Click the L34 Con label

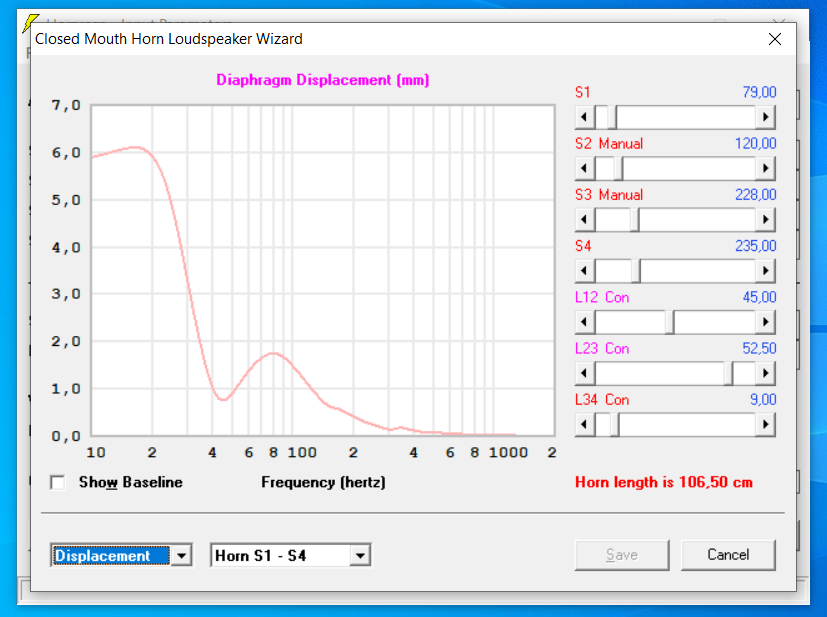[x=602, y=400]
